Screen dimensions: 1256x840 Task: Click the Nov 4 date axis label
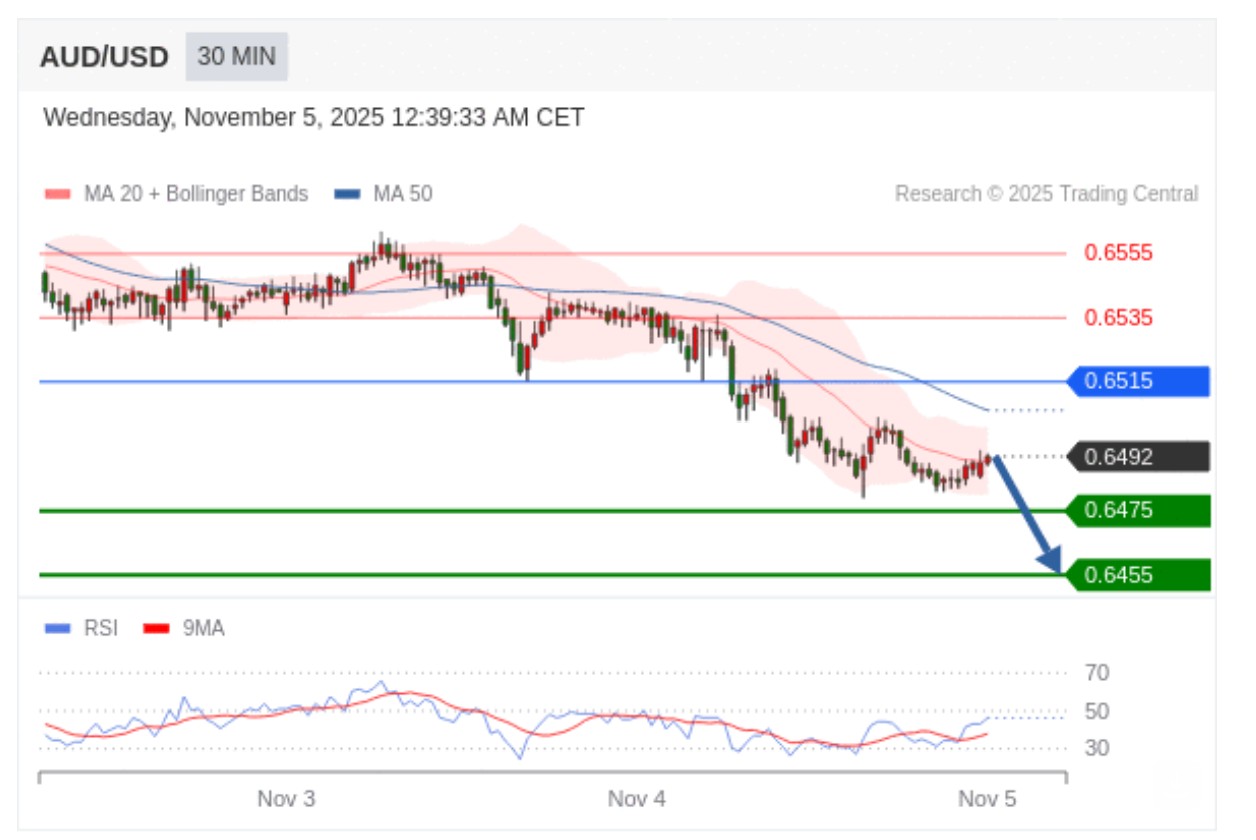tap(636, 798)
